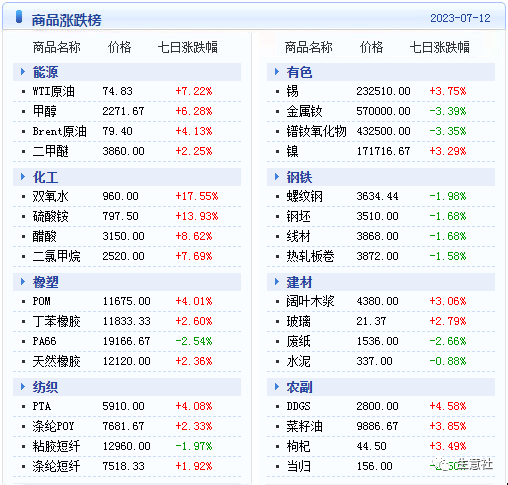Click the 废纸 change value -2.66%
The width and height of the screenshot is (508, 485).
pyautogui.click(x=448, y=341)
